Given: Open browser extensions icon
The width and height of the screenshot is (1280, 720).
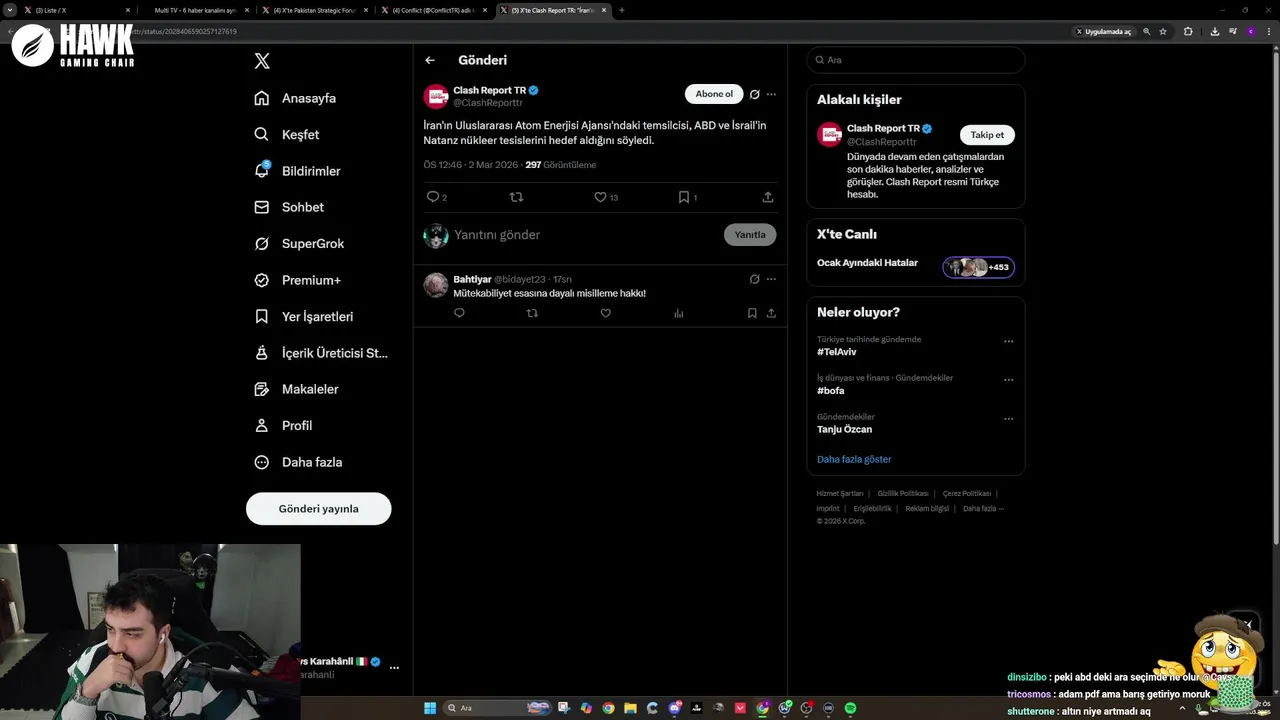Looking at the screenshot, I should tap(1188, 31).
